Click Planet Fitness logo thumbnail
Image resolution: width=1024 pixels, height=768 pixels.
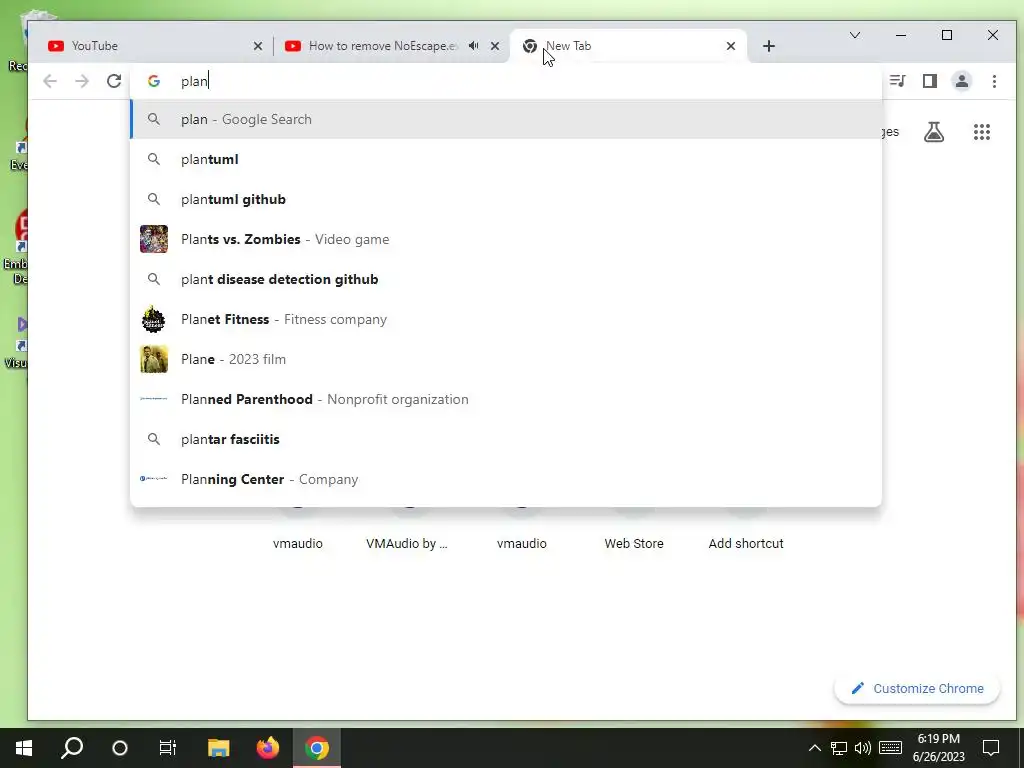tap(154, 319)
